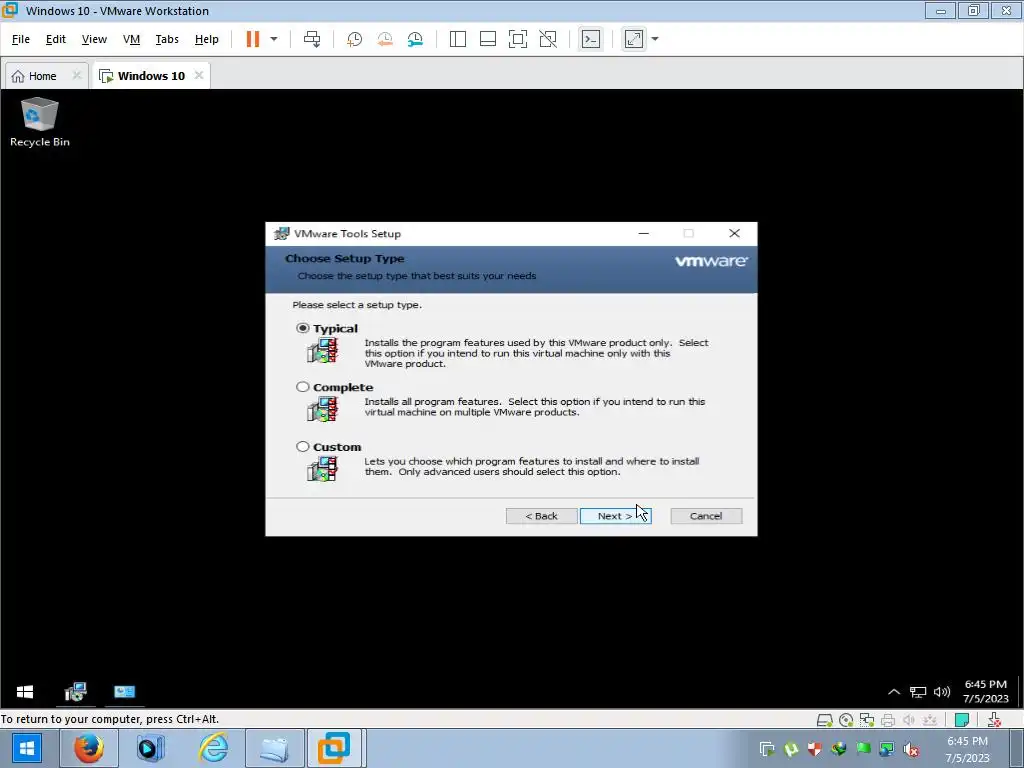The width and height of the screenshot is (1024, 768).
Task: Show hidden guest tray icons chevron
Action: (x=894, y=692)
